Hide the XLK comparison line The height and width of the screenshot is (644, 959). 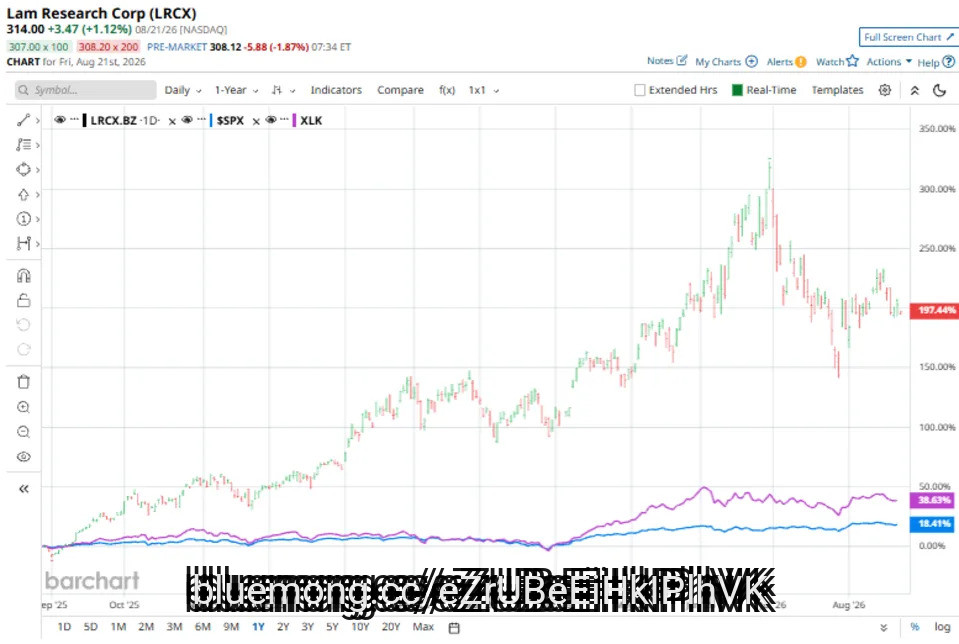(x=271, y=120)
